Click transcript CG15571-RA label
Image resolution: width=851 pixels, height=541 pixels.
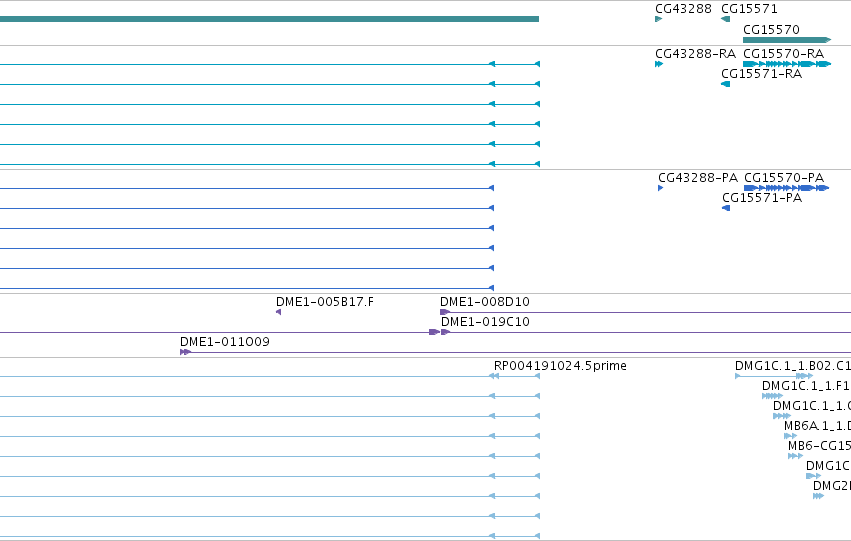click(761, 74)
